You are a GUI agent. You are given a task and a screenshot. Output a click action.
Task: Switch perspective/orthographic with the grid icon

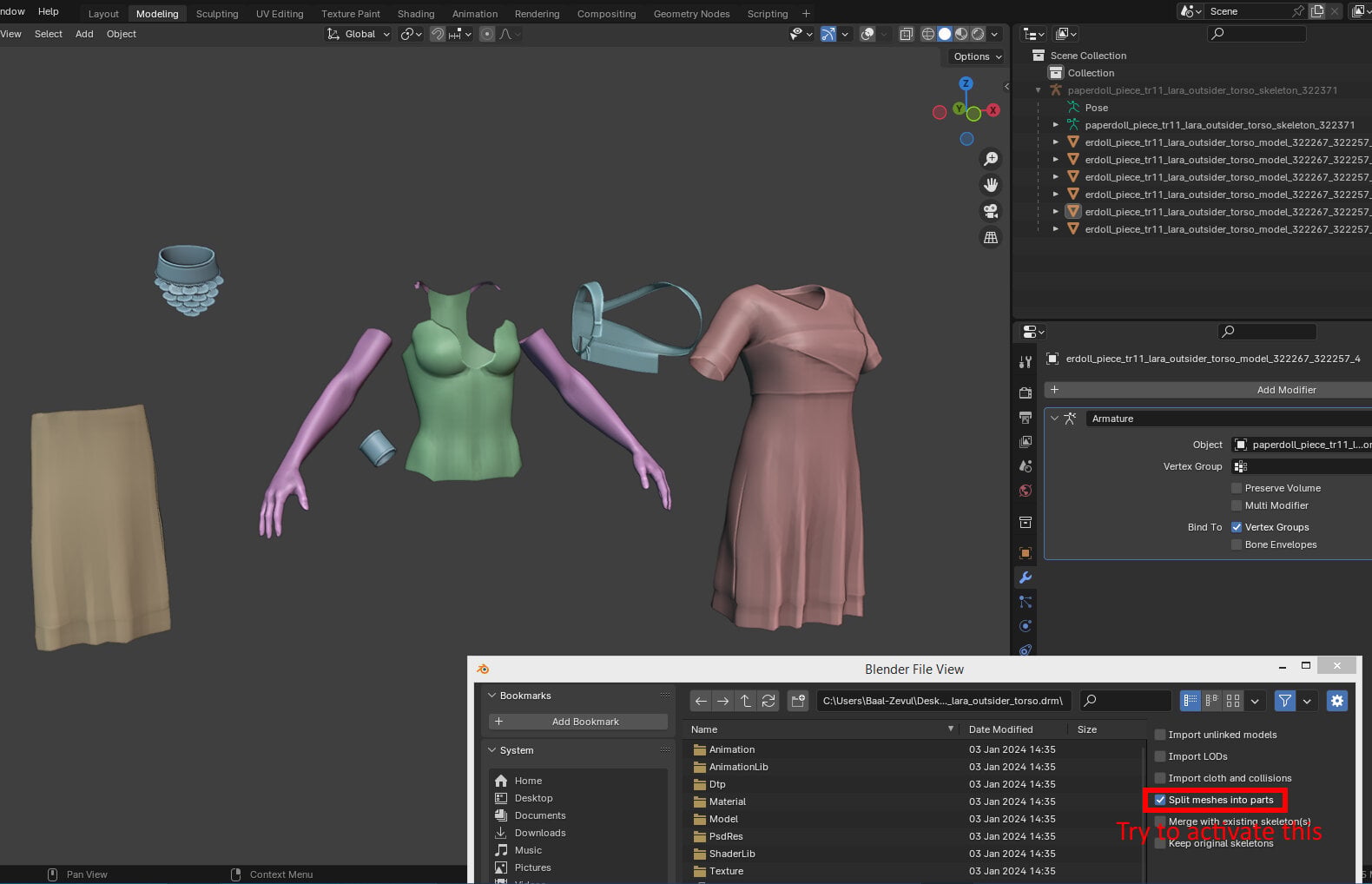coord(991,237)
